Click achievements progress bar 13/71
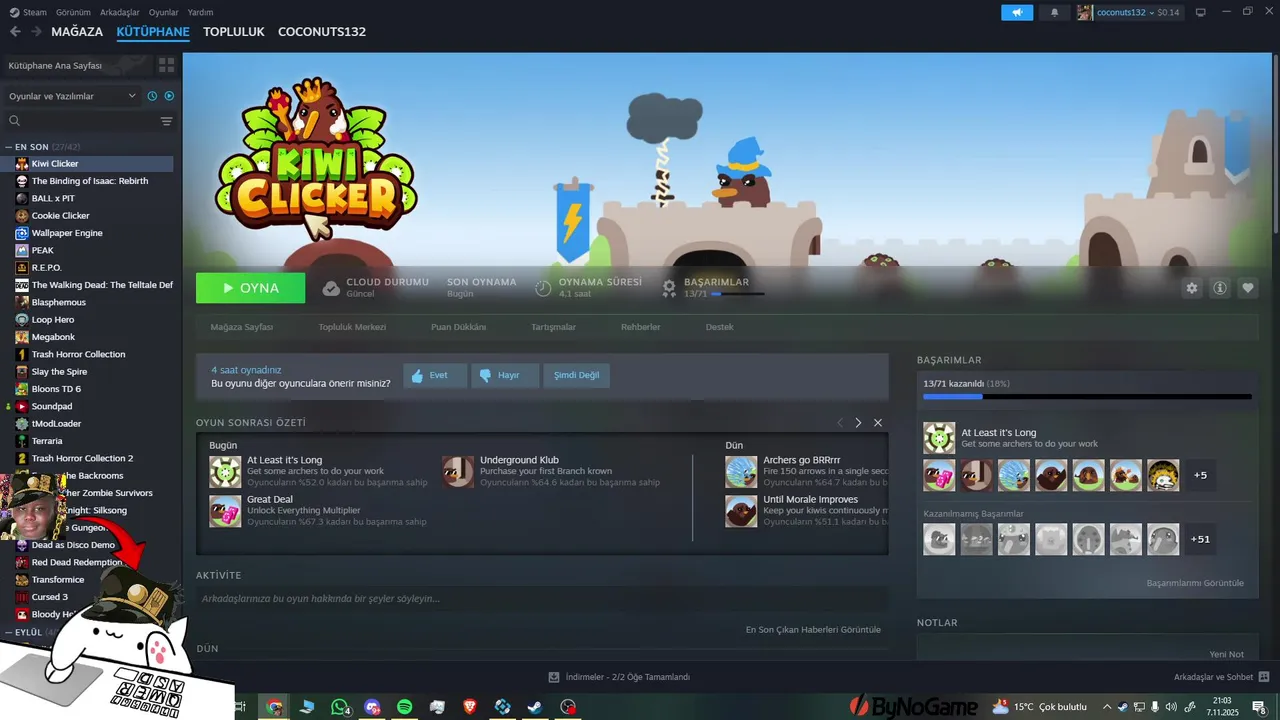1280x720 pixels. click(1087, 397)
